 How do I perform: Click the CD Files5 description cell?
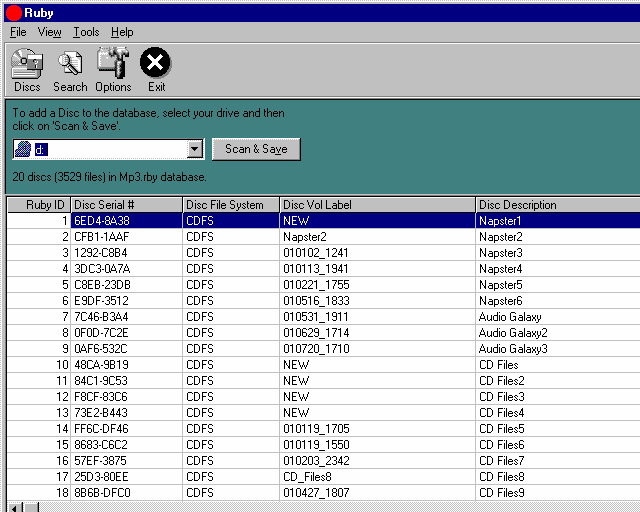pyautogui.click(x=558, y=429)
